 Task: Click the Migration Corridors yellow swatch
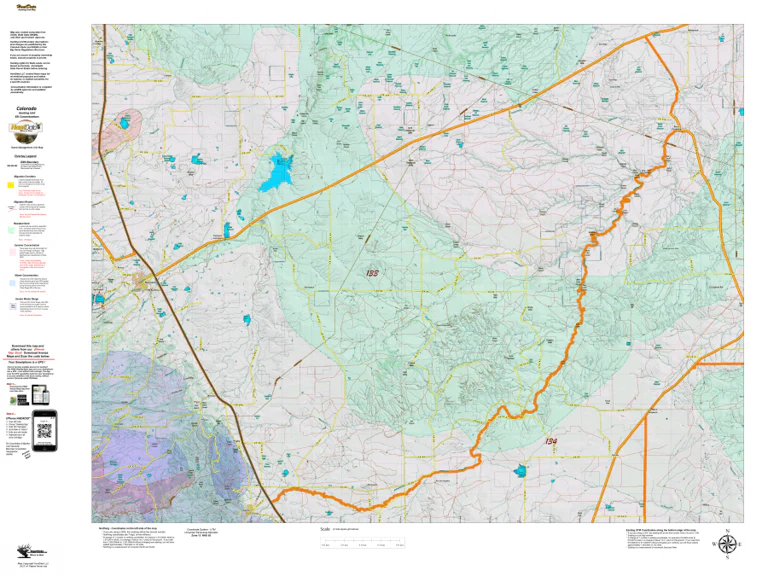click(x=11, y=186)
